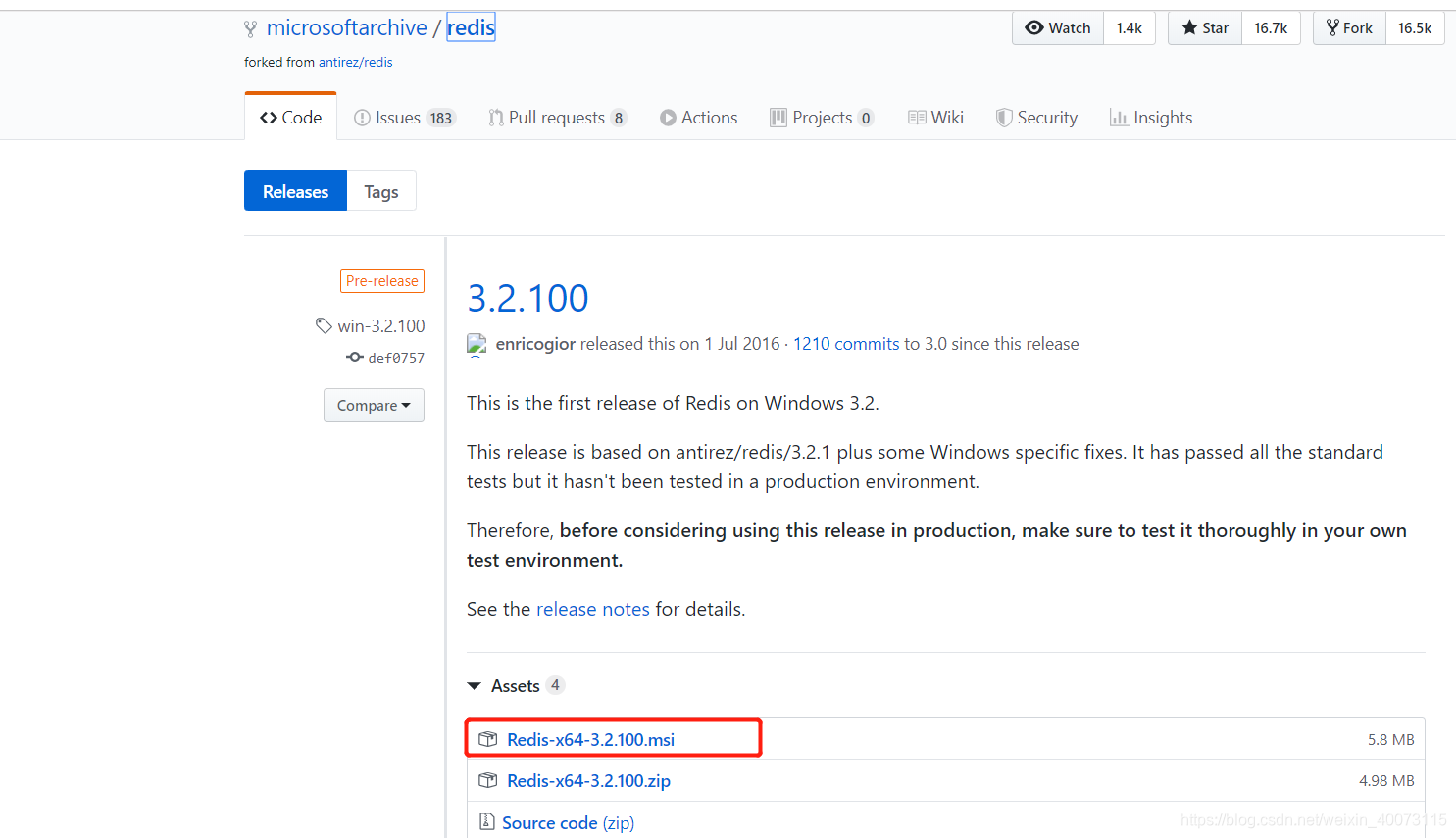The height and width of the screenshot is (838, 1456).
Task: Click the zip file icon beside Source code
Action: pos(486,821)
